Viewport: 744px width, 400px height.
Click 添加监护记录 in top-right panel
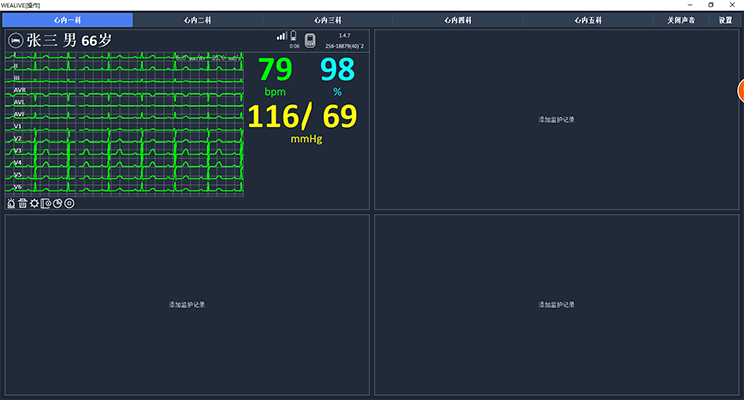pos(556,119)
